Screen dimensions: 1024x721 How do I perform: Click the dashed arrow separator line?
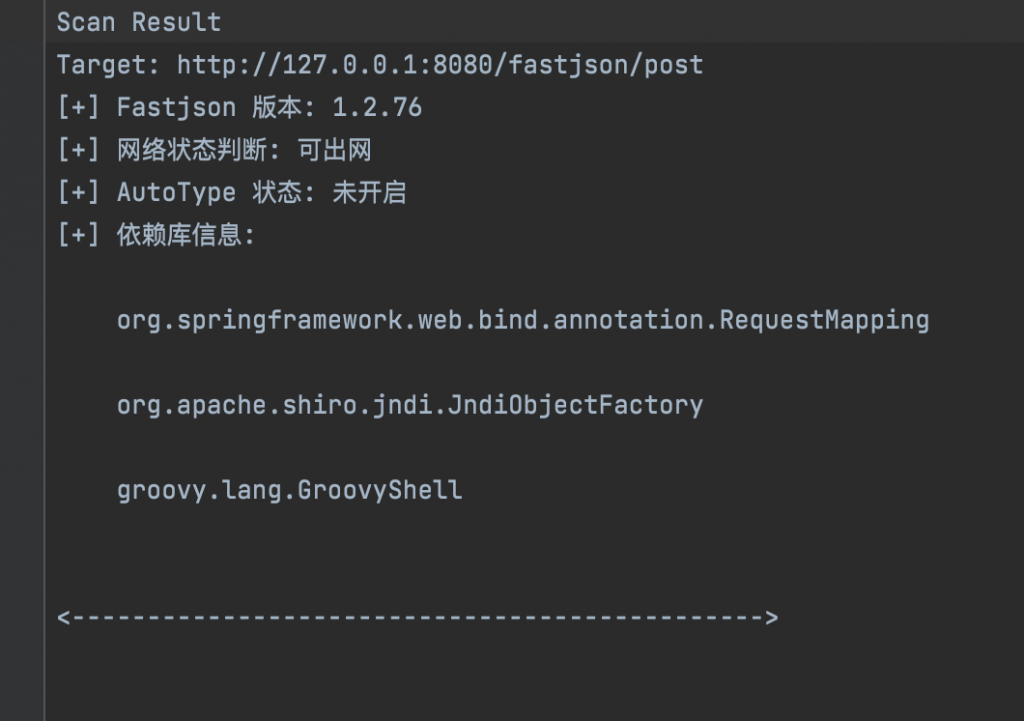click(x=417, y=618)
